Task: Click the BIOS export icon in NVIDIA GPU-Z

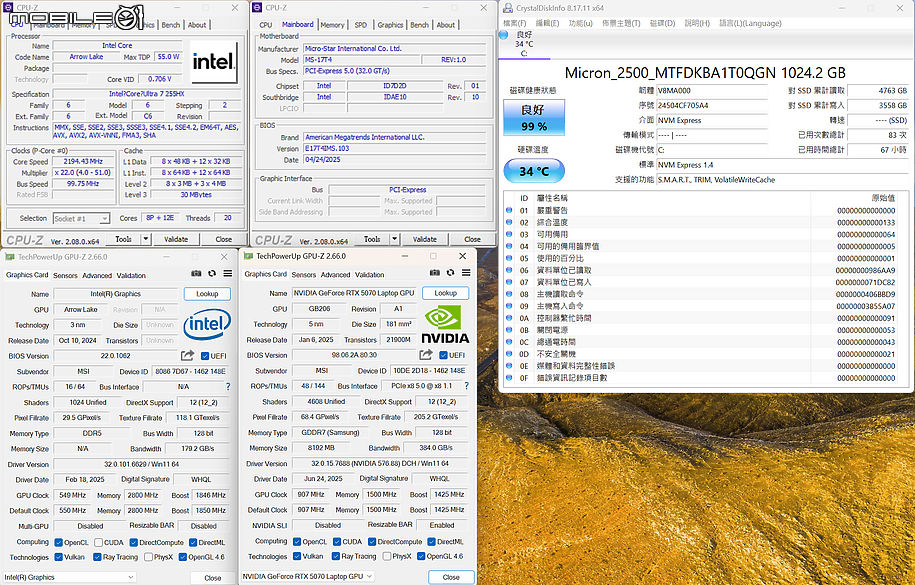Action: pyautogui.click(x=426, y=355)
